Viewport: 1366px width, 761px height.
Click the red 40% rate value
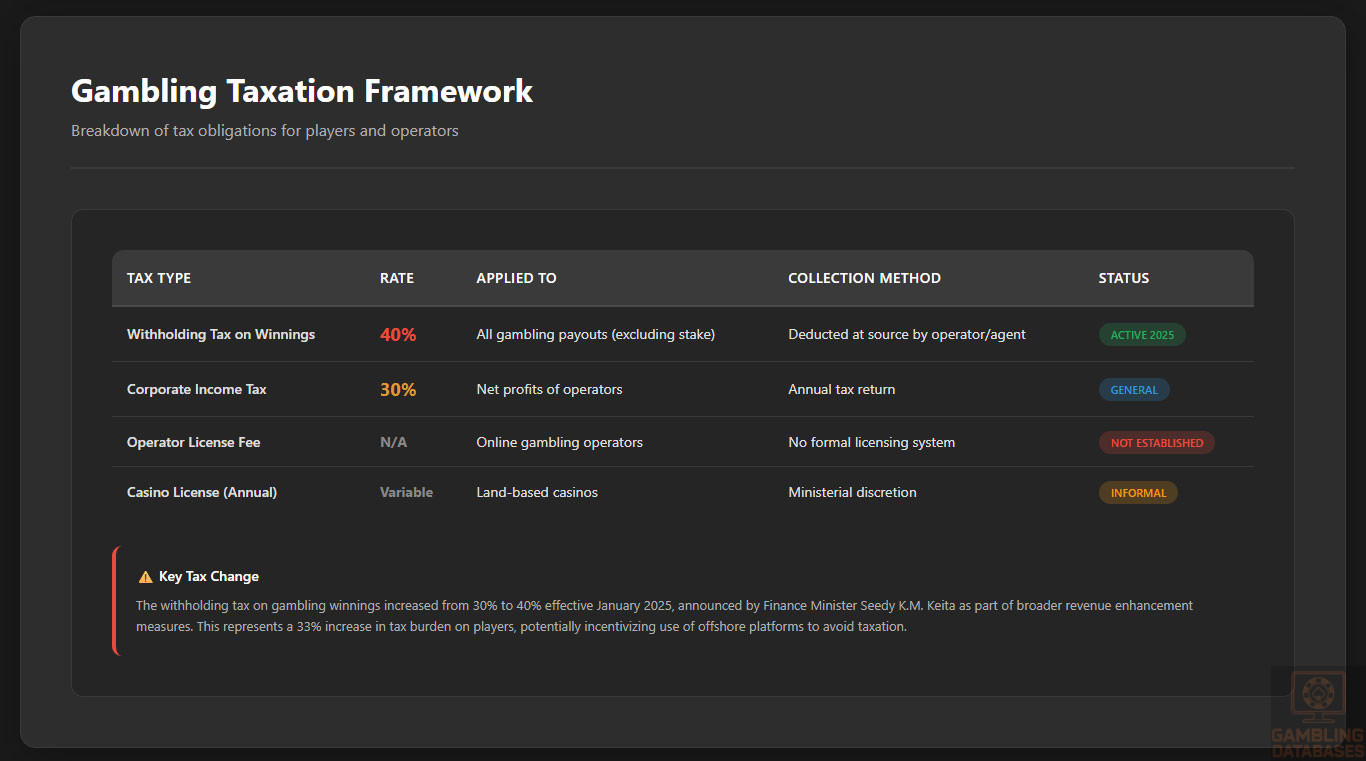point(398,335)
